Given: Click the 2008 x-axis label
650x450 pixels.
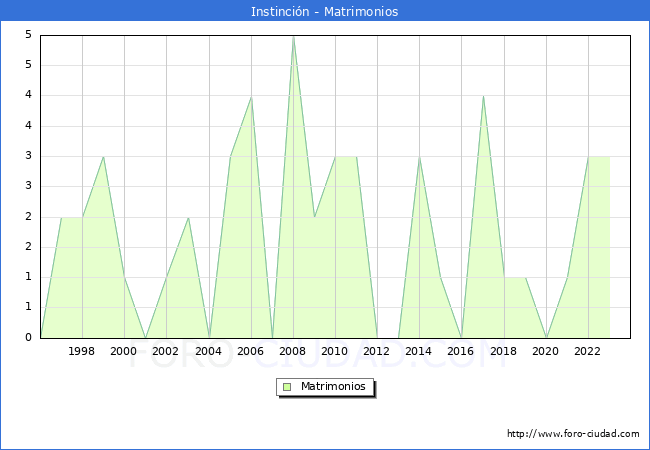Looking at the screenshot, I should (293, 351).
